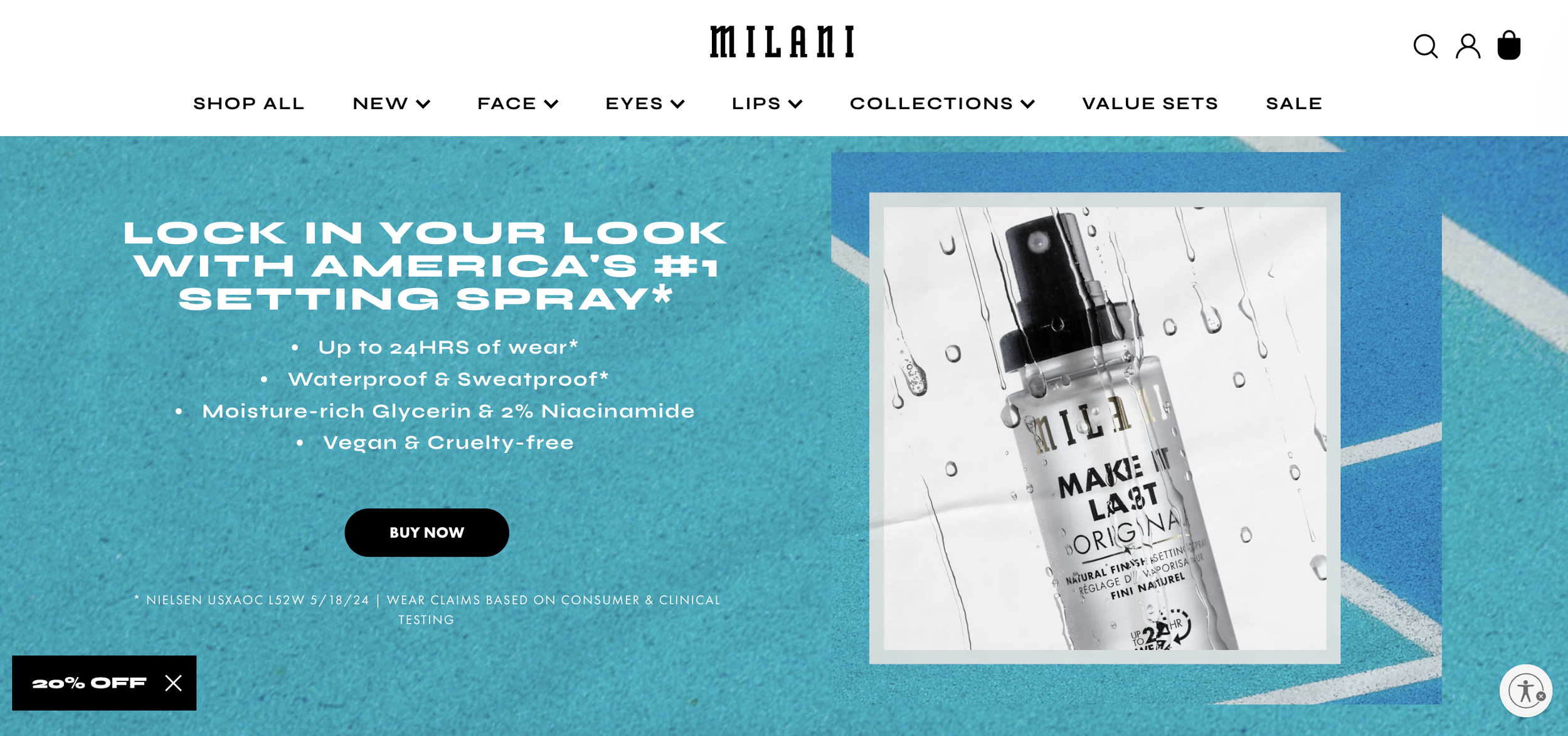Open the VALUE SETS menu item
This screenshot has width=1568, height=736.
pyautogui.click(x=1150, y=104)
